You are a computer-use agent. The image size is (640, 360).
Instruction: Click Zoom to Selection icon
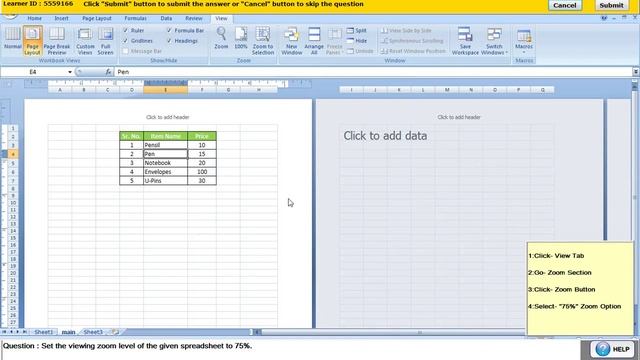263,40
